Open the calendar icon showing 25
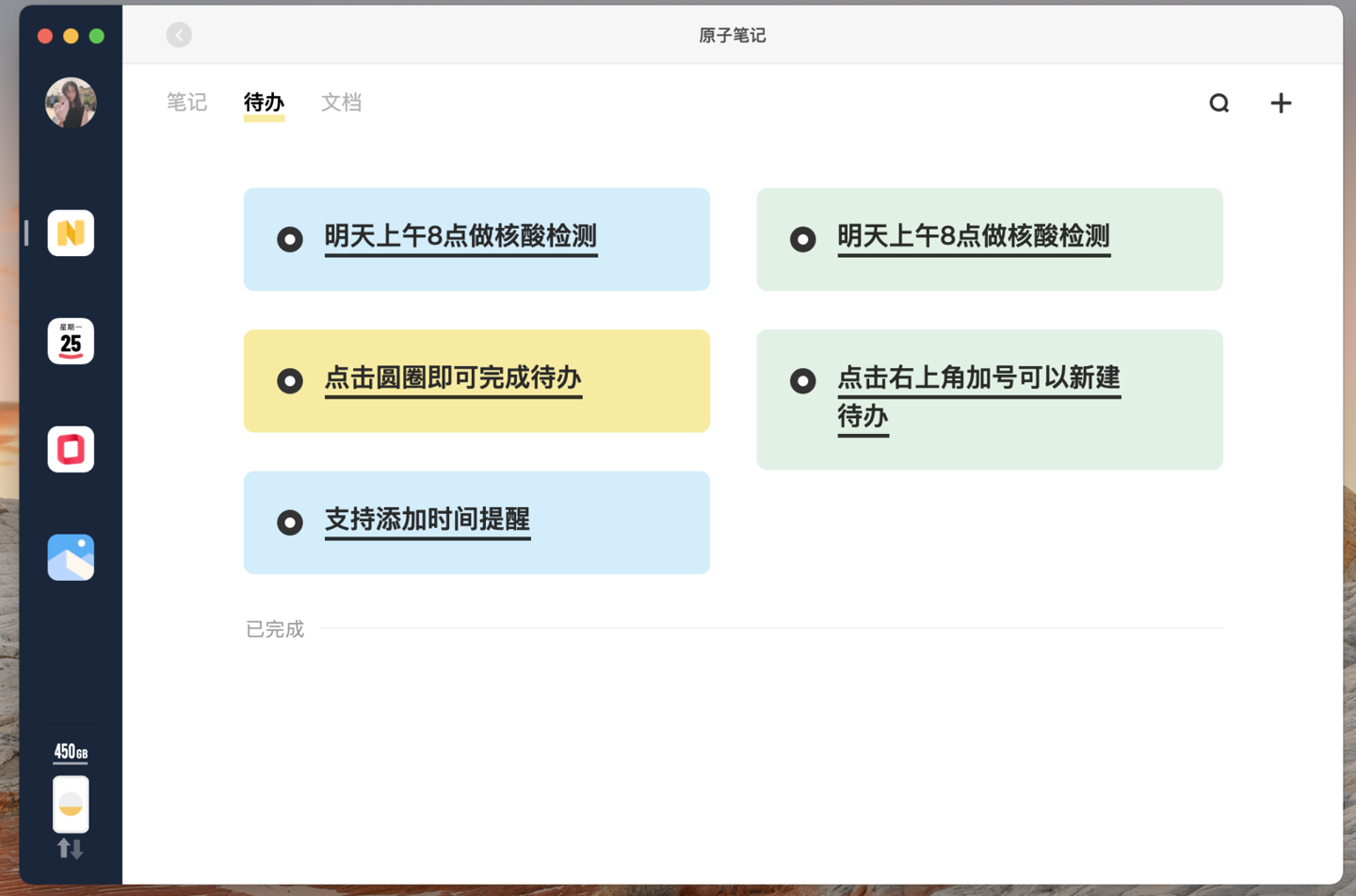The height and width of the screenshot is (896, 1356). pos(71,341)
